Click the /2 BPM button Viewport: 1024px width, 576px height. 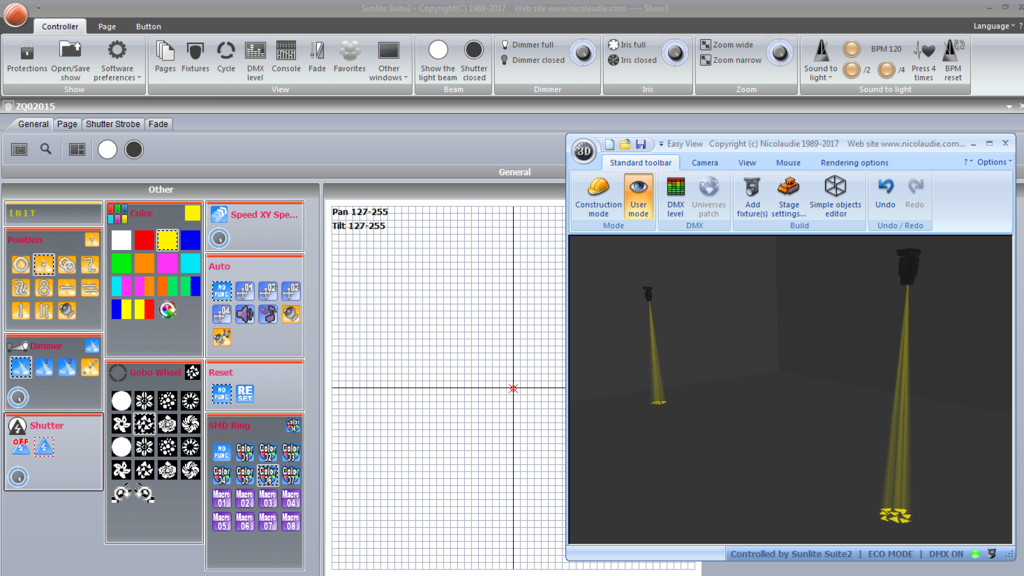pyautogui.click(x=852, y=69)
